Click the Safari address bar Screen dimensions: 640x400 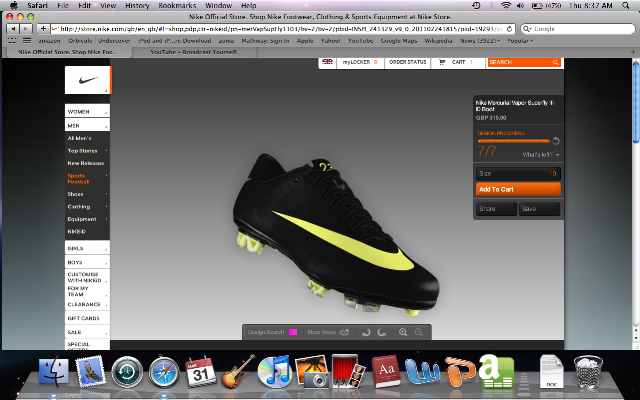pyautogui.click(x=282, y=29)
